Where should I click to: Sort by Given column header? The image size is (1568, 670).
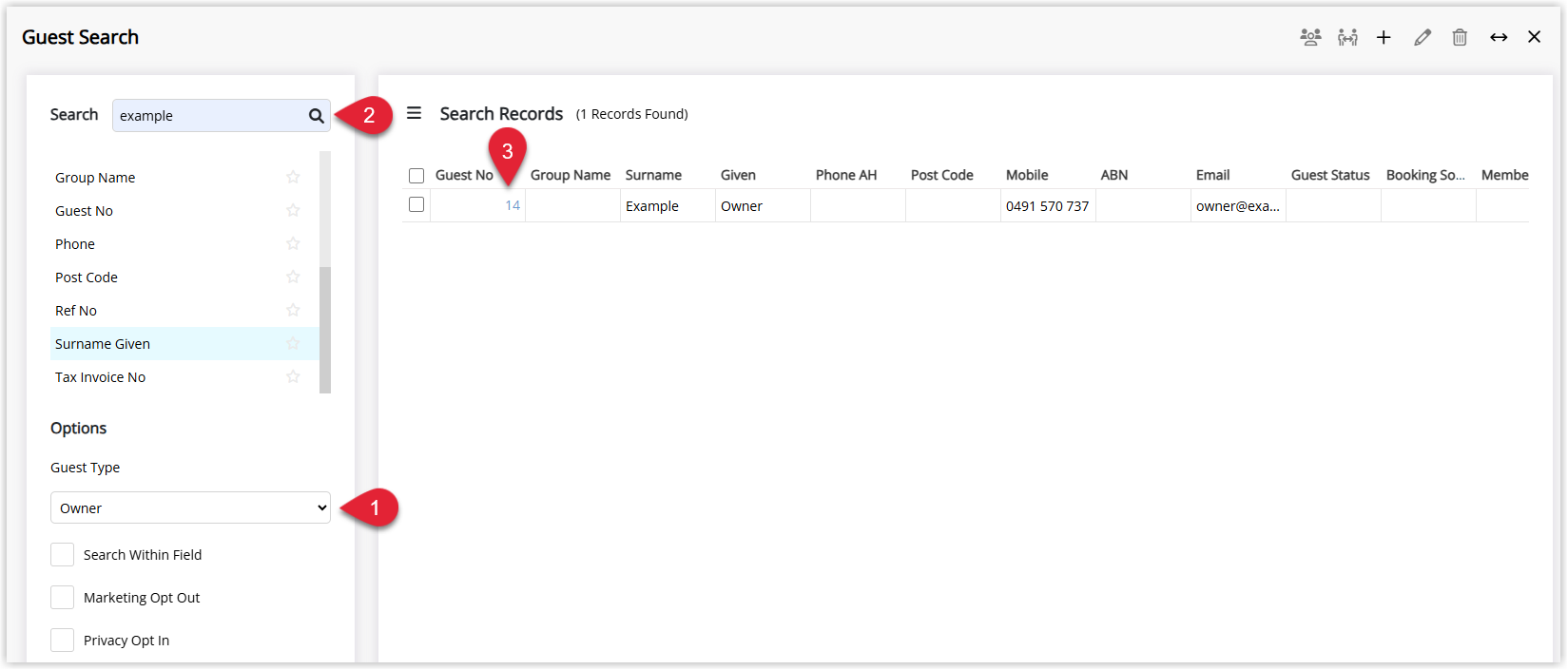point(738,175)
